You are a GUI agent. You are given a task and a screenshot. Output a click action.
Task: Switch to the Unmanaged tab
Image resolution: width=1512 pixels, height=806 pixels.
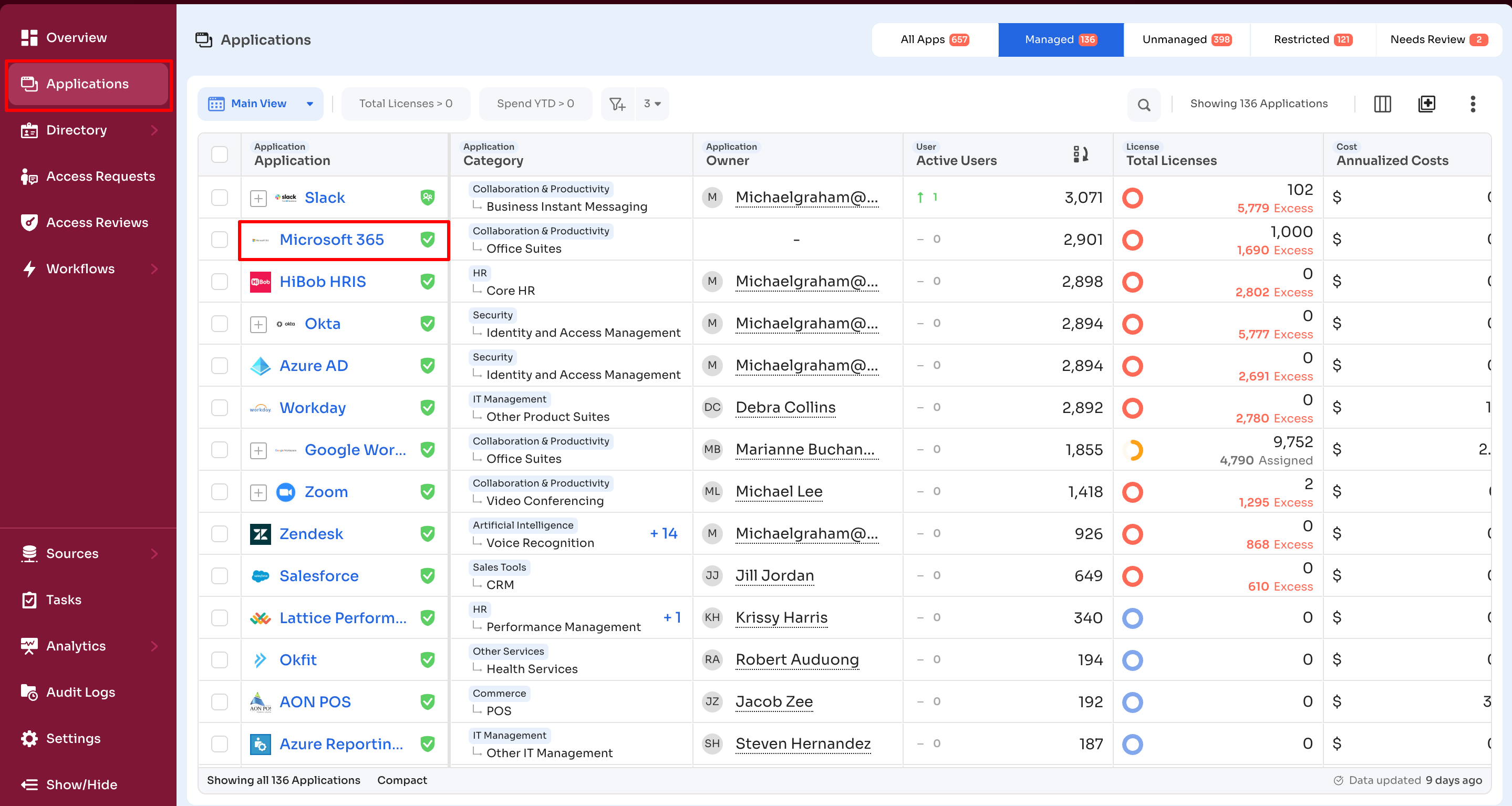pyautogui.click(x=1186, y=39)
